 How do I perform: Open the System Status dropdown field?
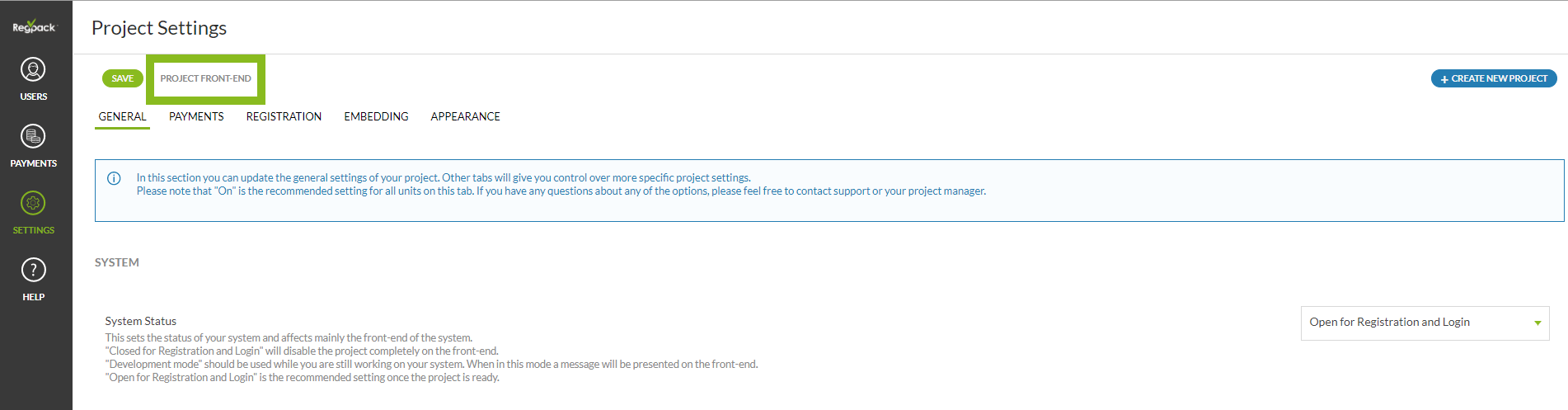[x=1415, y=323]
